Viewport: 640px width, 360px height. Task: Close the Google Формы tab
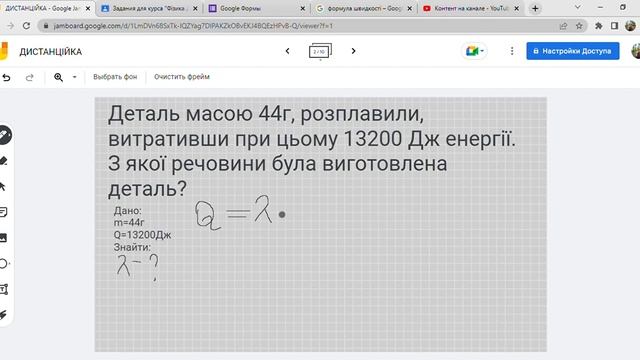tap(302, 9)
